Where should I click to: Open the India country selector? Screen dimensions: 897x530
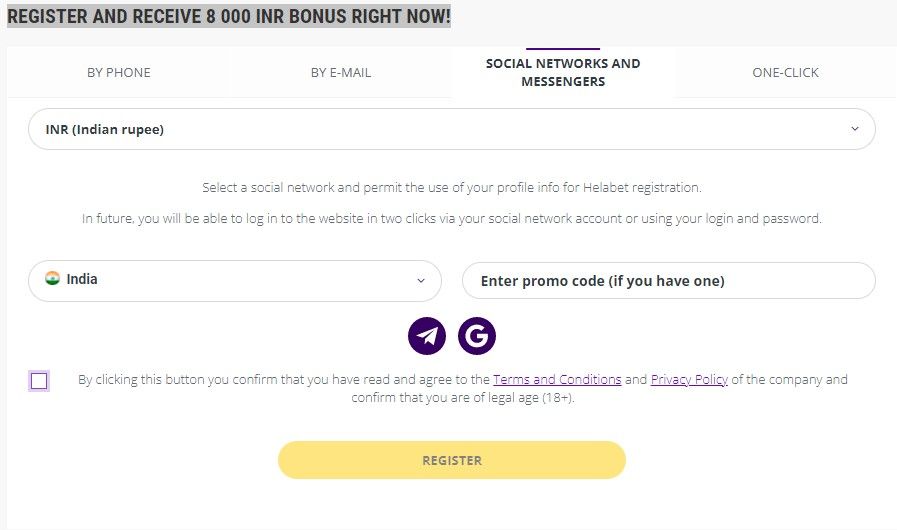(235, 280)
